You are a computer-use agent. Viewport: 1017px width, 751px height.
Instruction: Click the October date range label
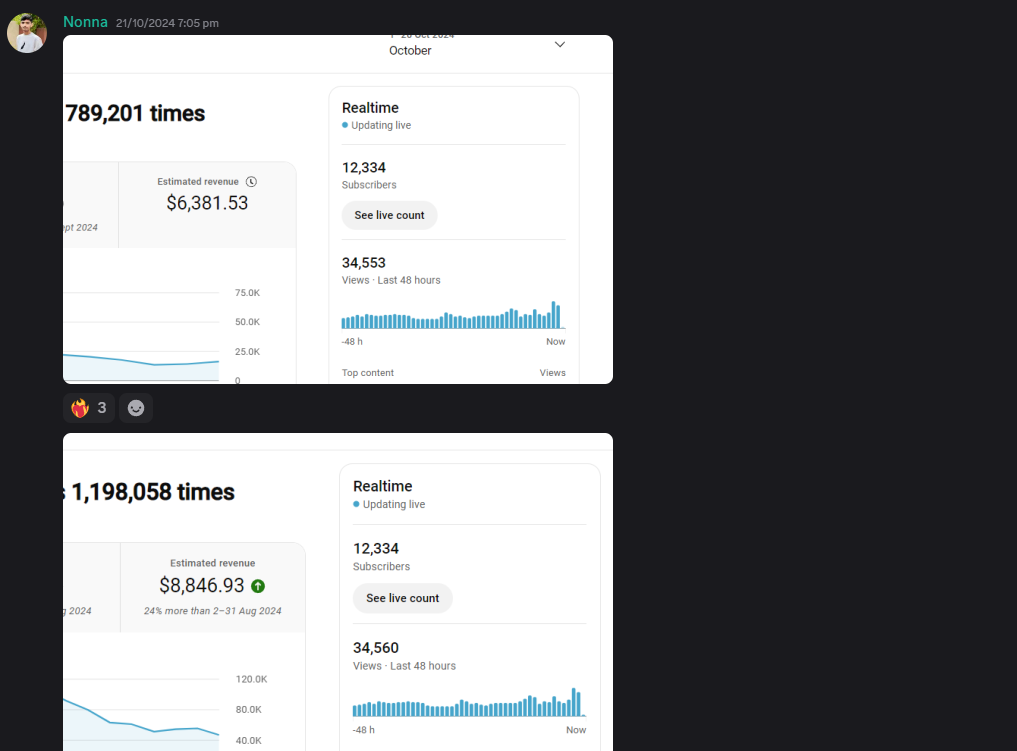(410, 51)
